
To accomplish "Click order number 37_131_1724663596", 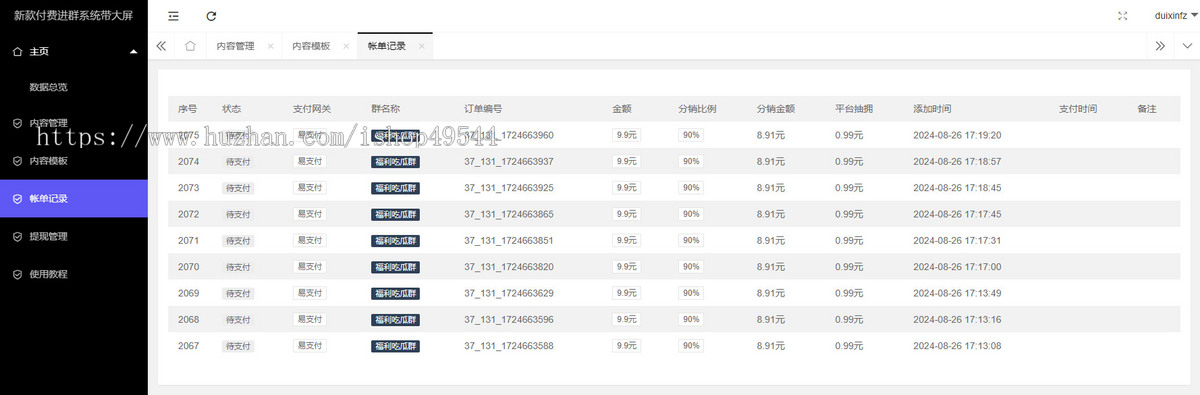I will point(509,319).
